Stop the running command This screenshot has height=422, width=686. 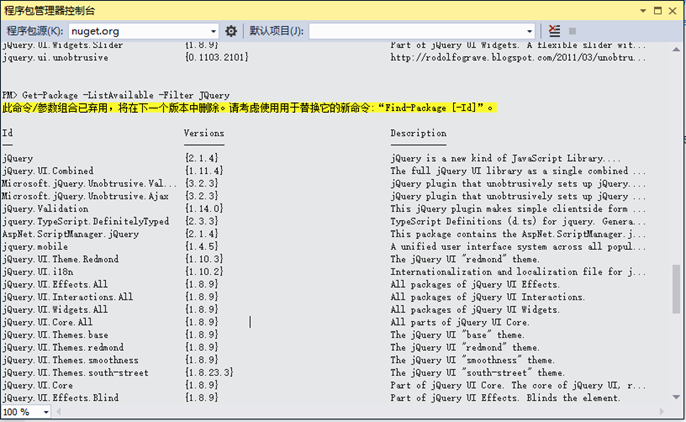coord(572,31)
